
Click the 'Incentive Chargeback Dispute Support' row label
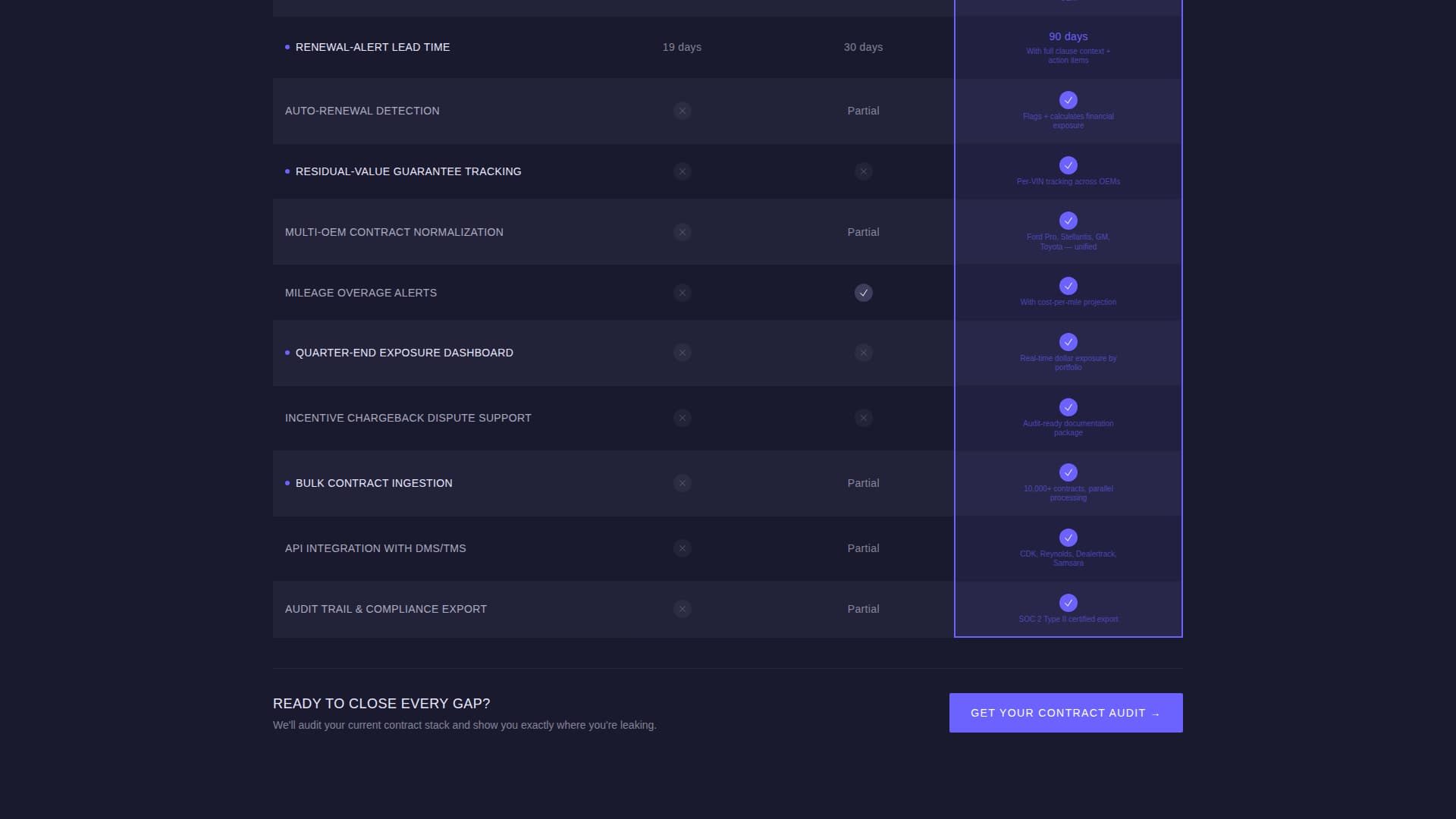[408, 418]
